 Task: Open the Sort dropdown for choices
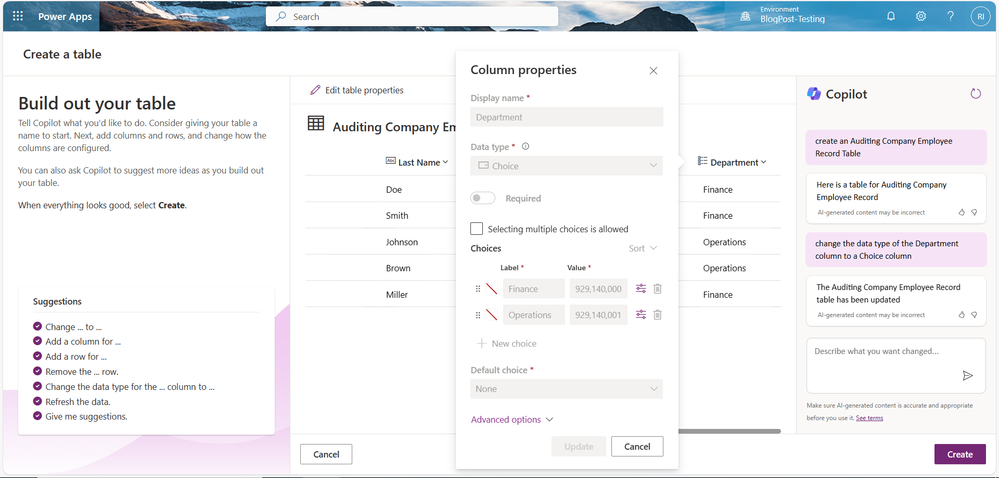(643, 249)
